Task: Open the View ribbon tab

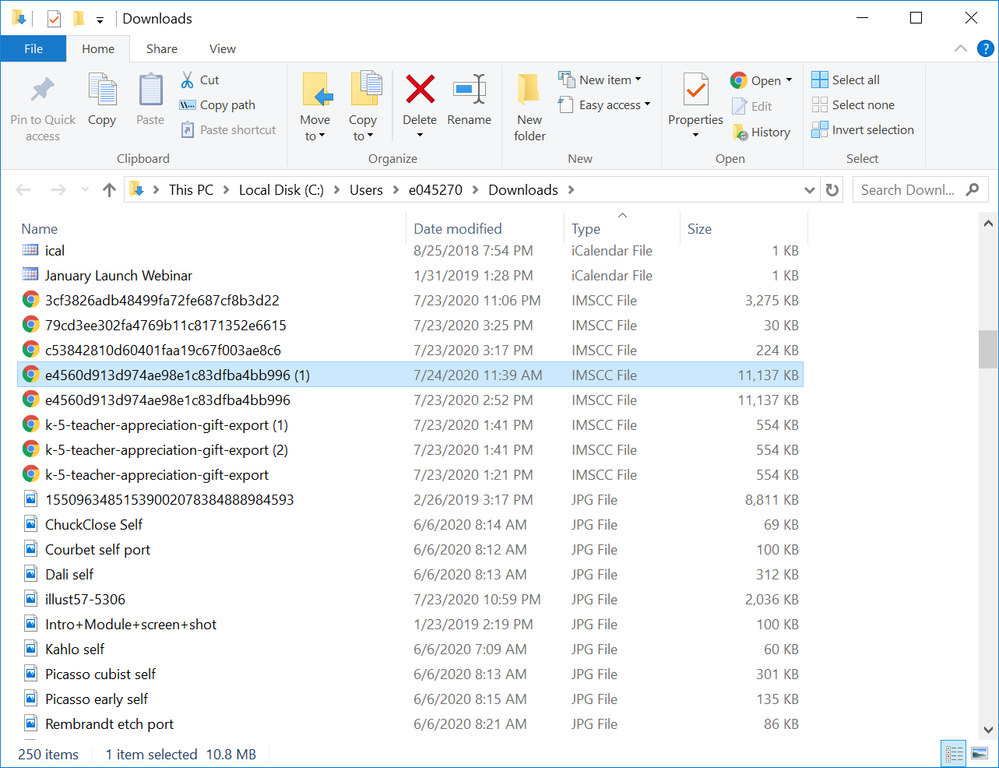Action: pyautogui.click(x=222, y=48)
